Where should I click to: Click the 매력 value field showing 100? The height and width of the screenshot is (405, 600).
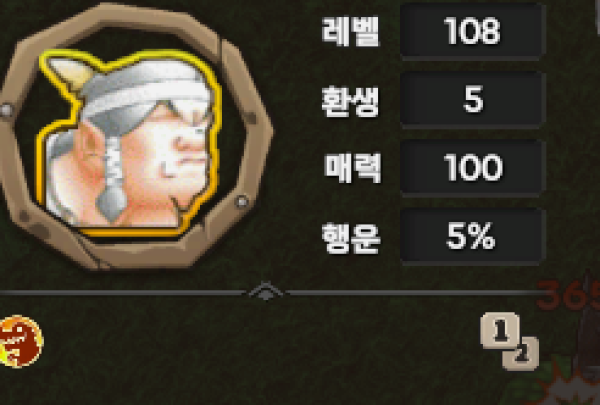(x=472, y=168)
